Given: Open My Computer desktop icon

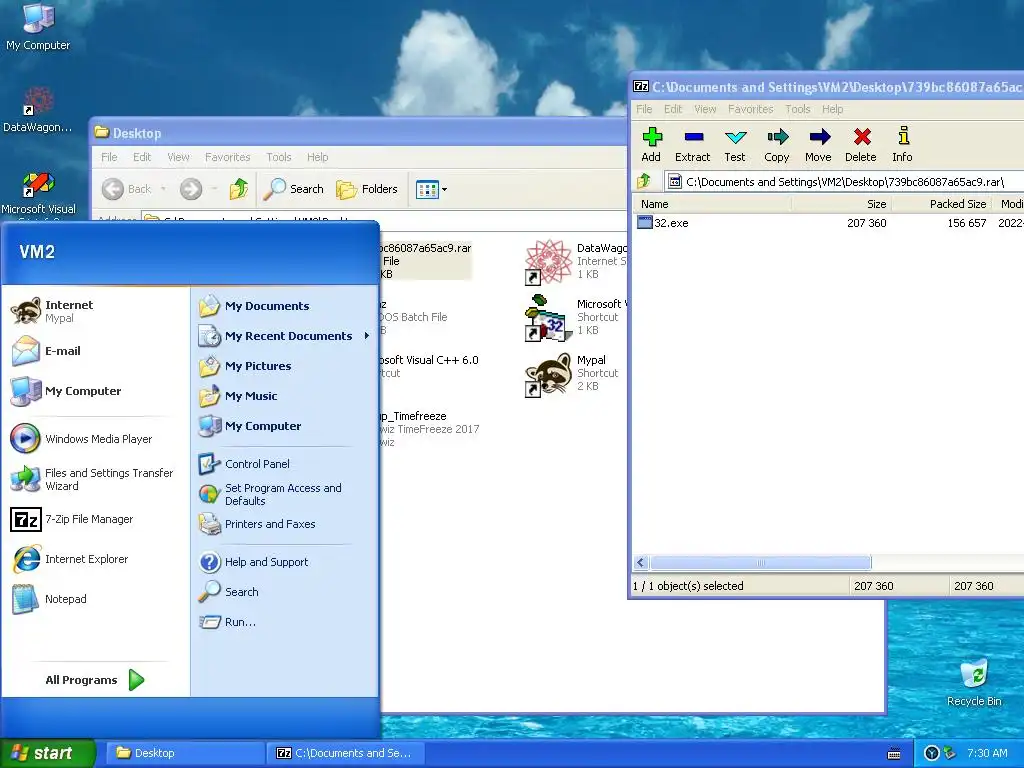Looking at the screenshot, I should 38,27.
